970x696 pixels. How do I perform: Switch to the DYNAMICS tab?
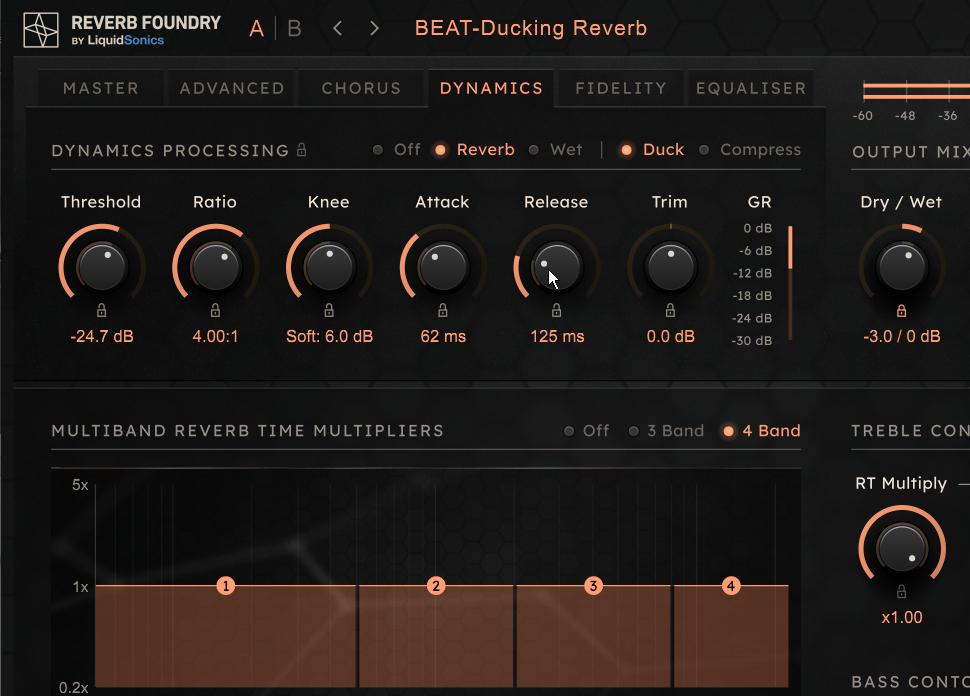491,88
